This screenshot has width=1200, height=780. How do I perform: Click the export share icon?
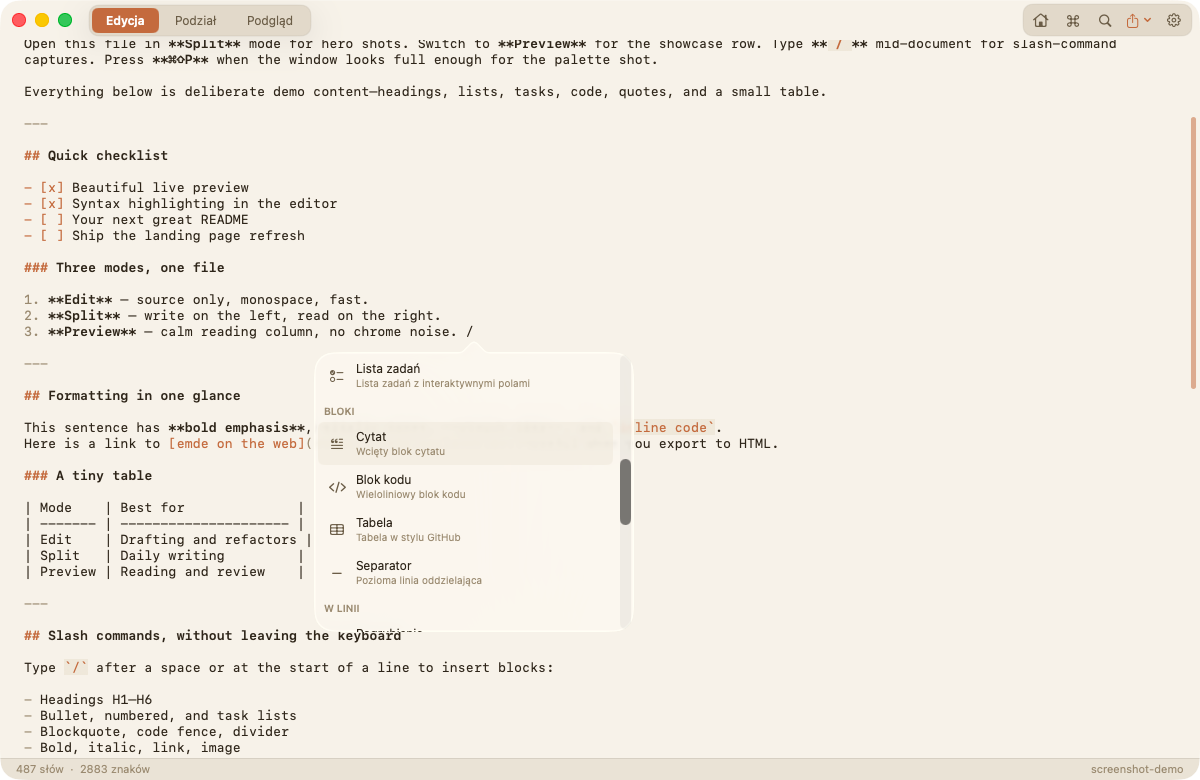click(1133, 20)
